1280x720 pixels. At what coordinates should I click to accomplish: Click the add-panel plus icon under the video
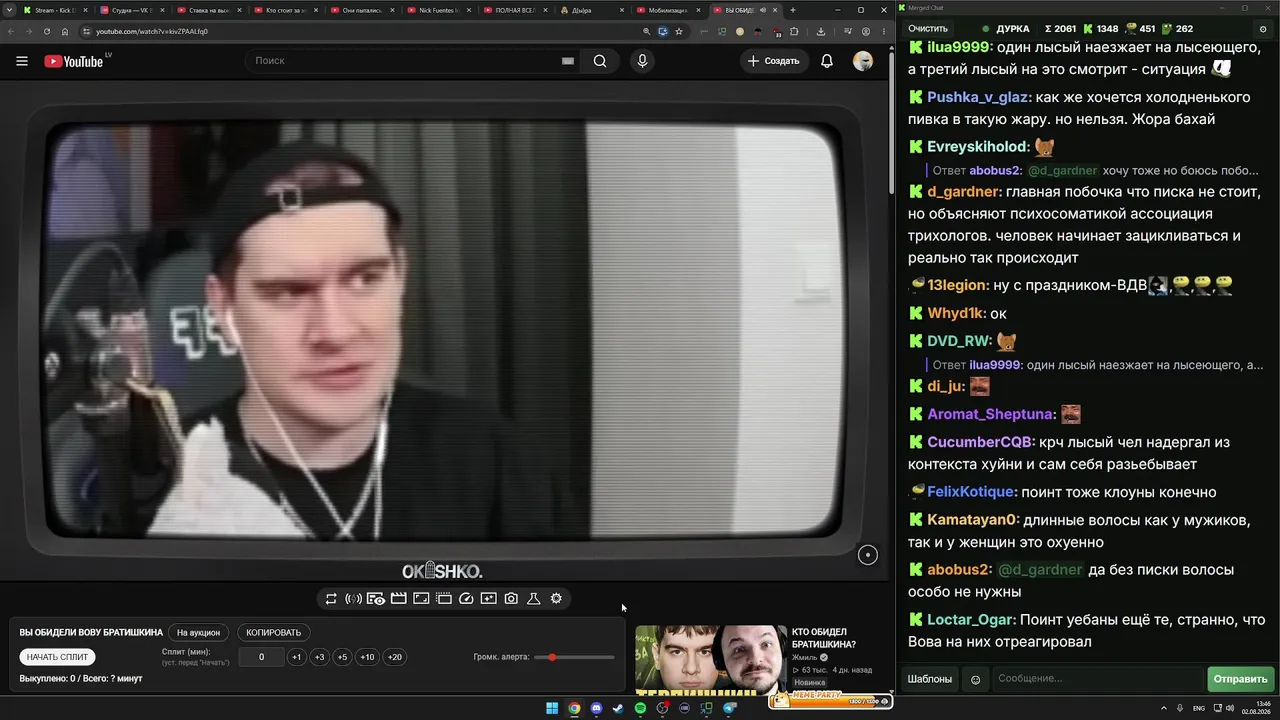click(488, 599)
